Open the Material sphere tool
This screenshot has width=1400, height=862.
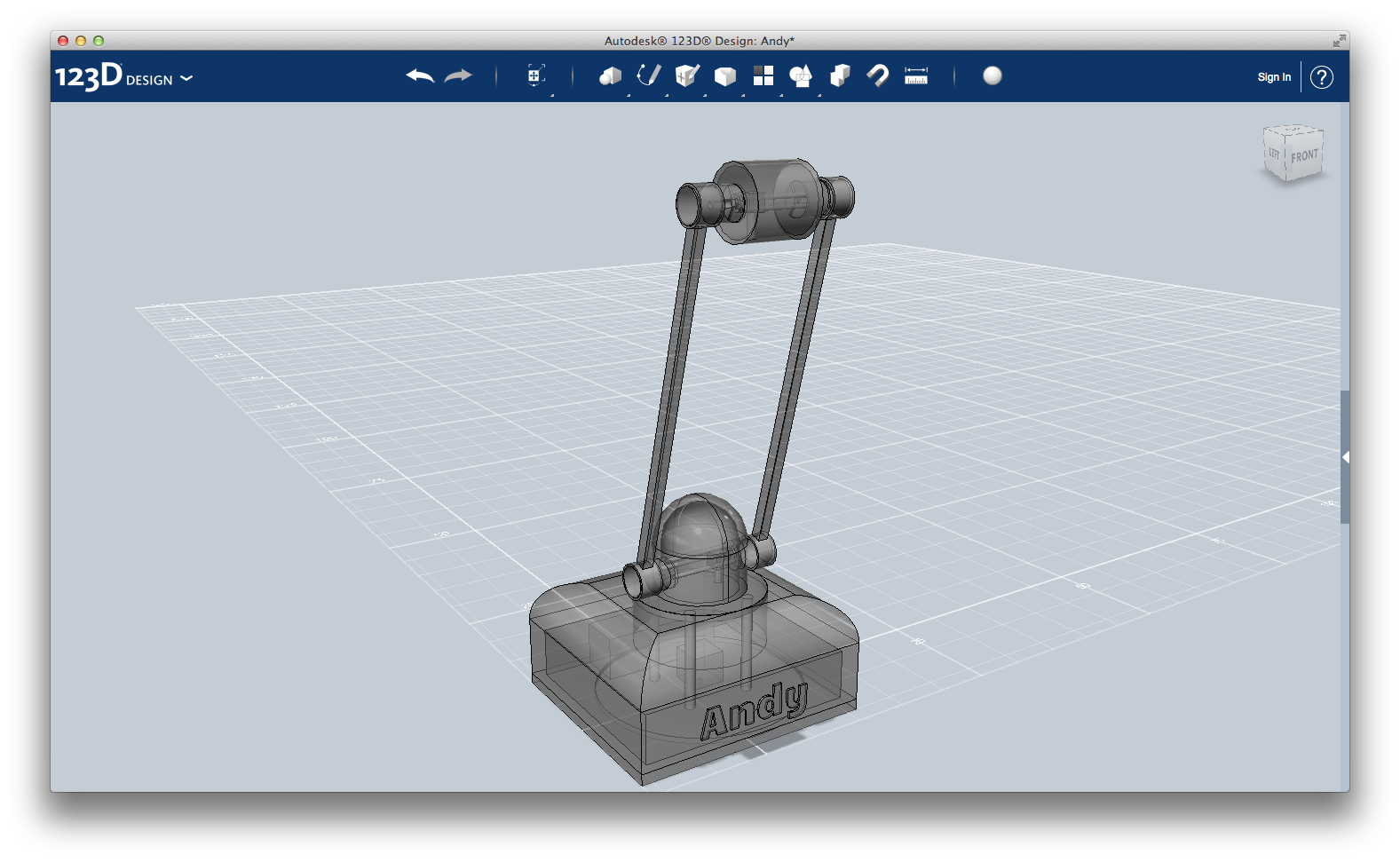click(993, 76)
